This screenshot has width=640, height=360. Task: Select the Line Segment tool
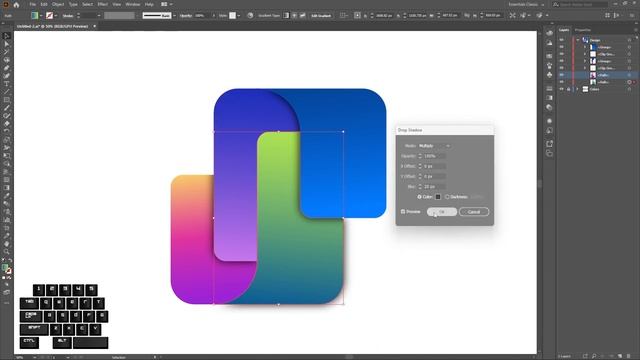7,92
